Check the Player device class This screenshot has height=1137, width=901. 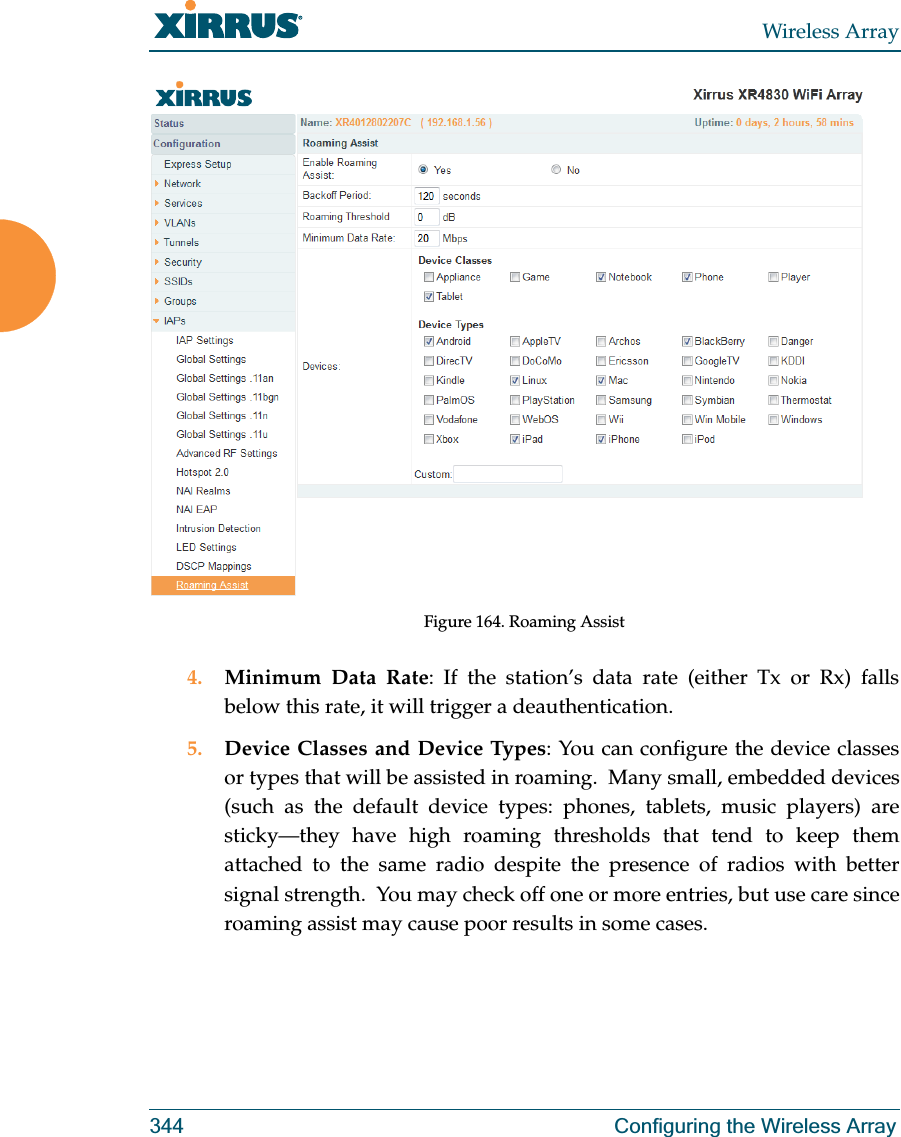click(x=773, y=277)
